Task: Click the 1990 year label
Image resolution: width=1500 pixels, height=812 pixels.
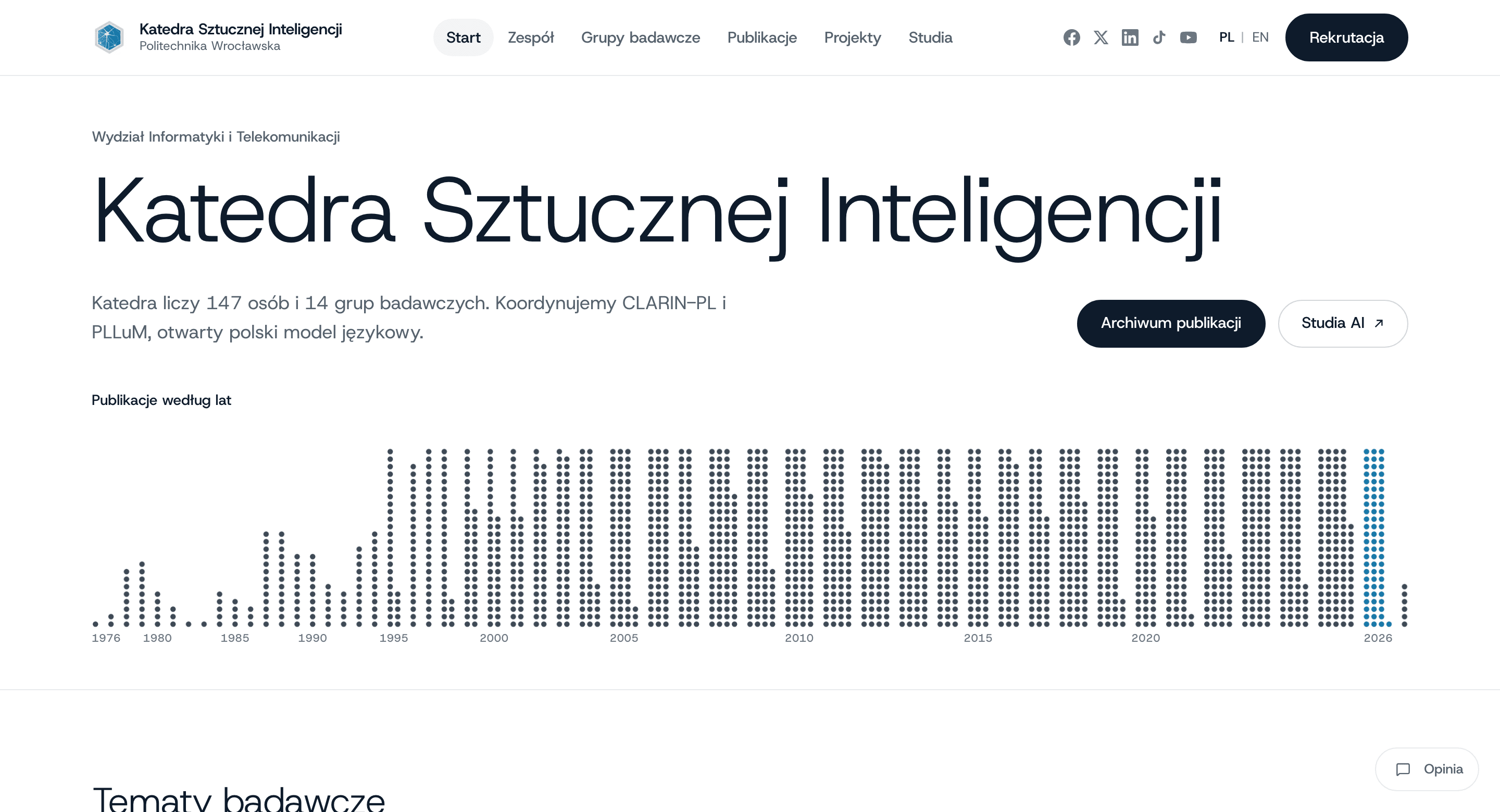Action: [x=312, y=638]
